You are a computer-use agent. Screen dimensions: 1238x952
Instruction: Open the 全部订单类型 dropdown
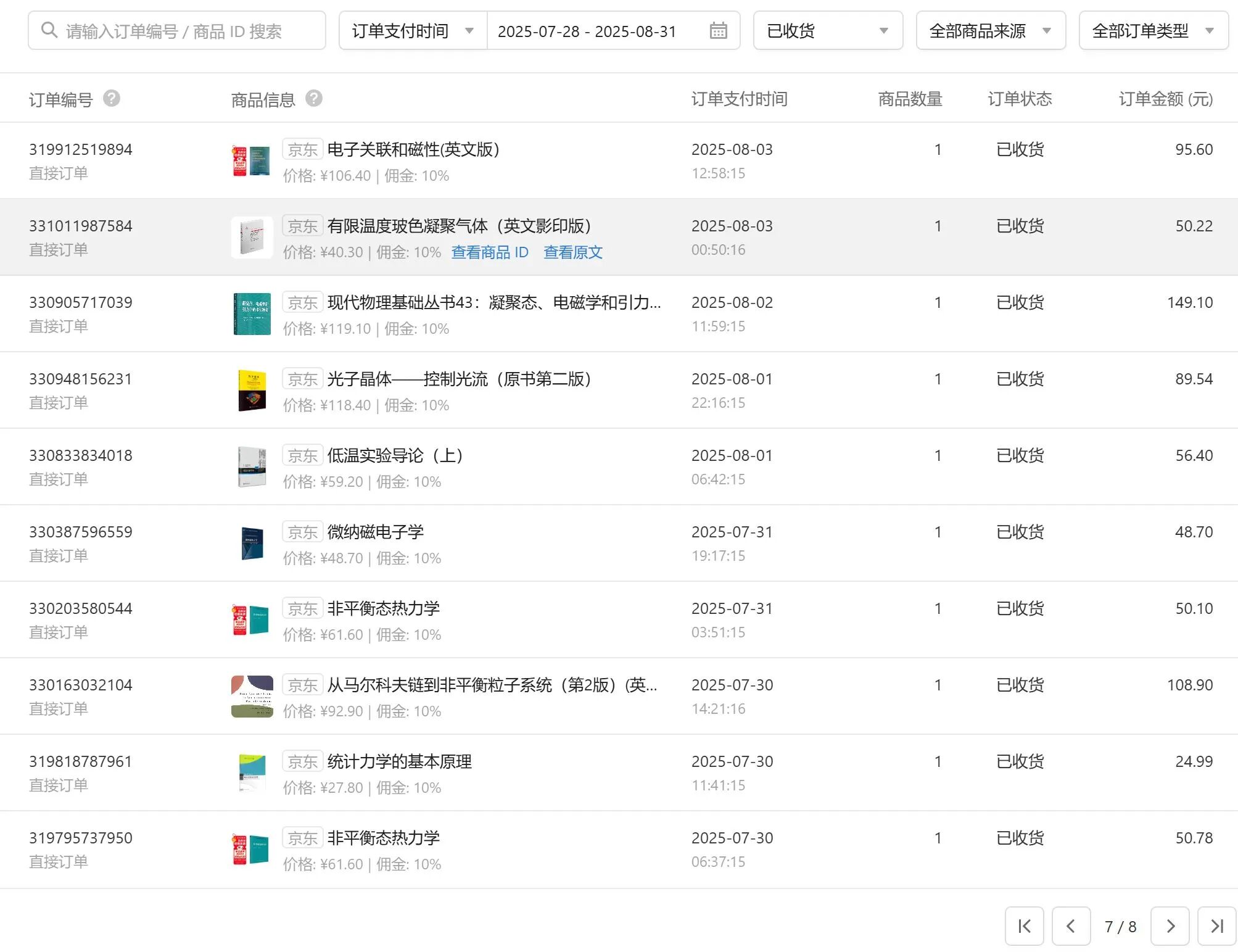(x=1153, y=30)
